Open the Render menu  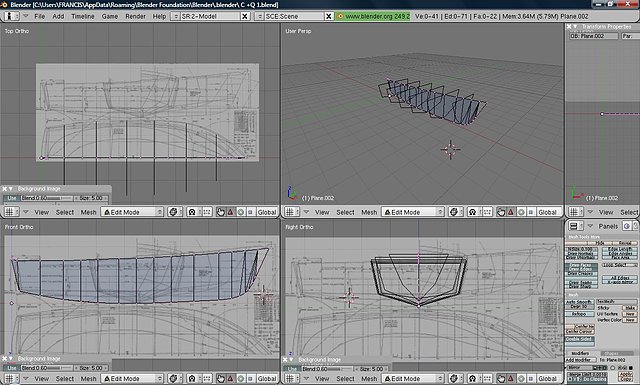tap(135, 16)
